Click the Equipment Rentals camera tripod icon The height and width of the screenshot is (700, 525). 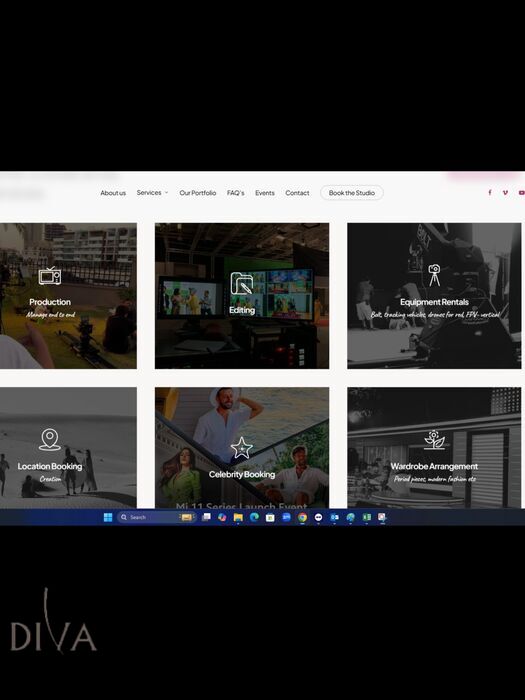[434, 275]
